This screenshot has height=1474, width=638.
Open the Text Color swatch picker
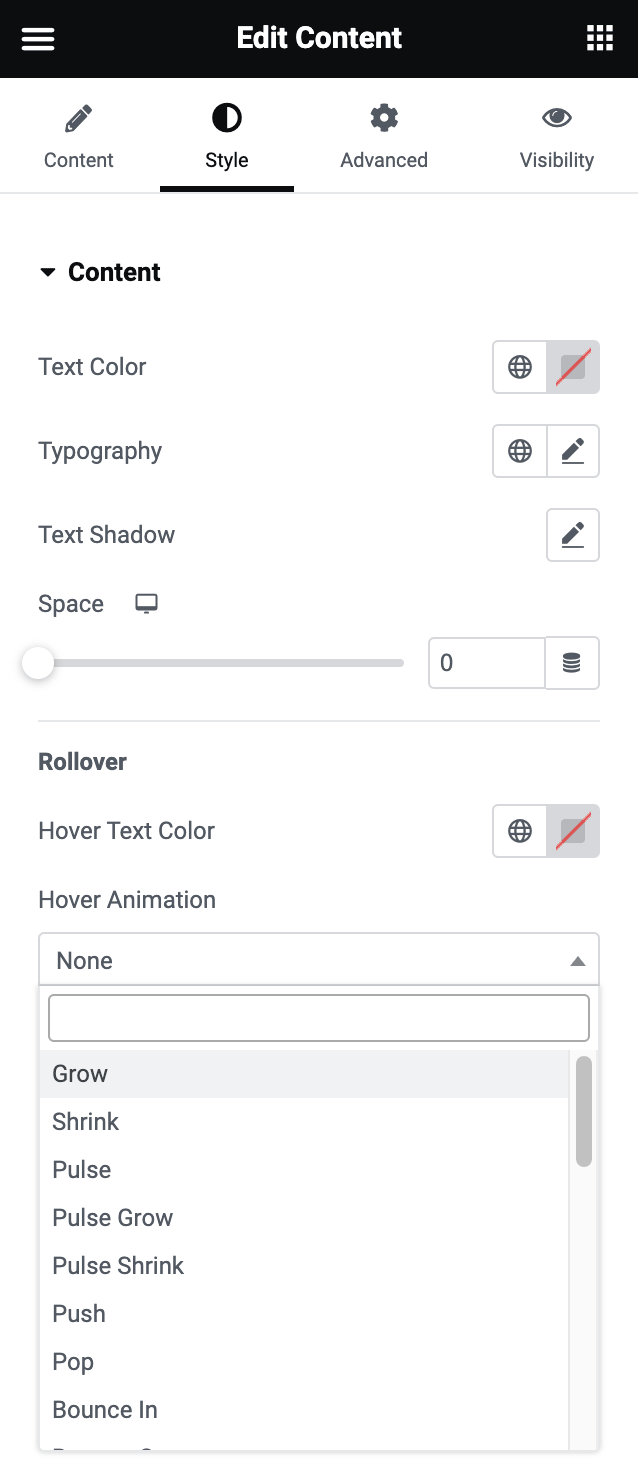tap(573, 367)
